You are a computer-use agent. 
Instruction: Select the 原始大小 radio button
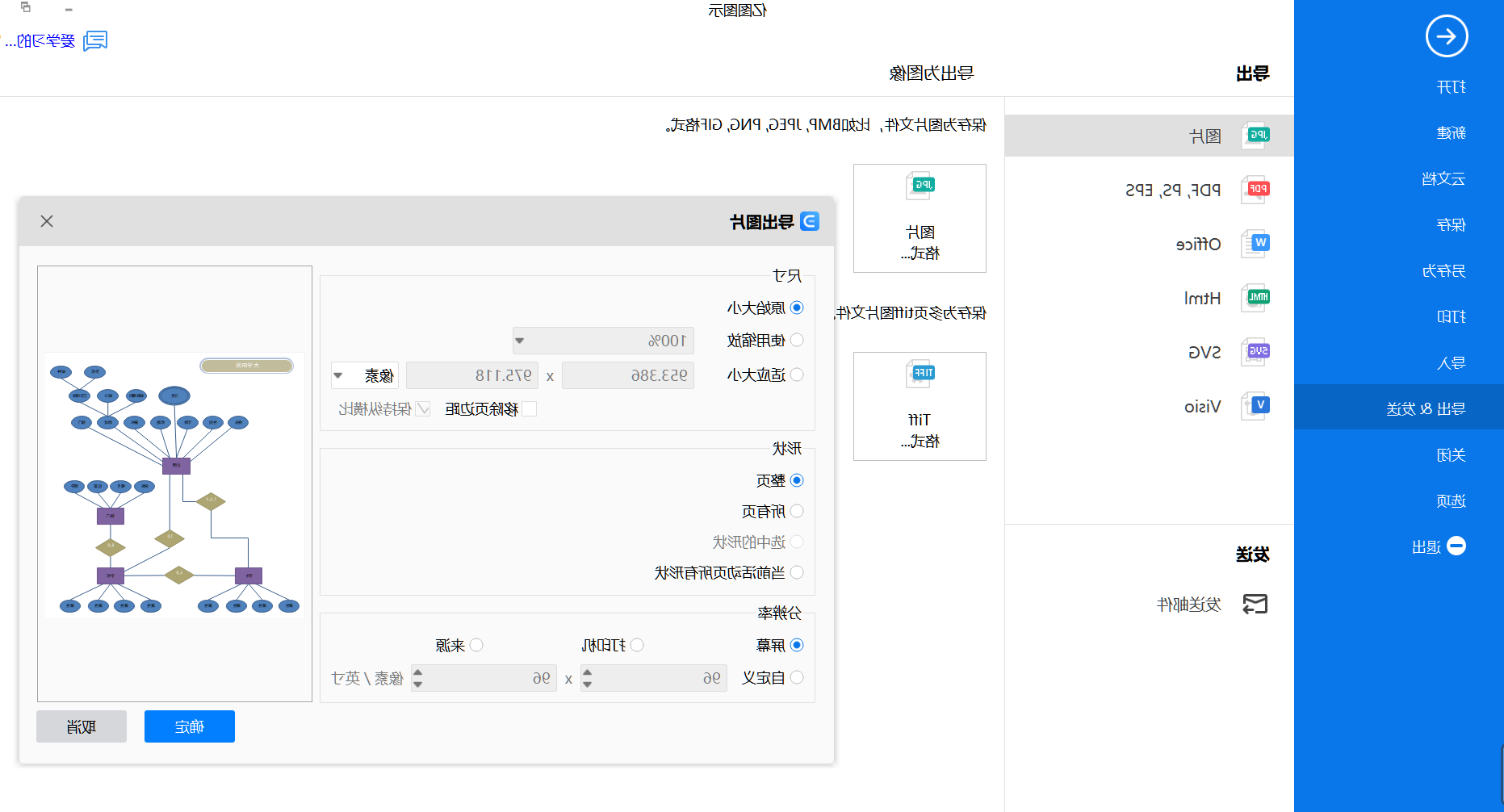tap(797, 308)
